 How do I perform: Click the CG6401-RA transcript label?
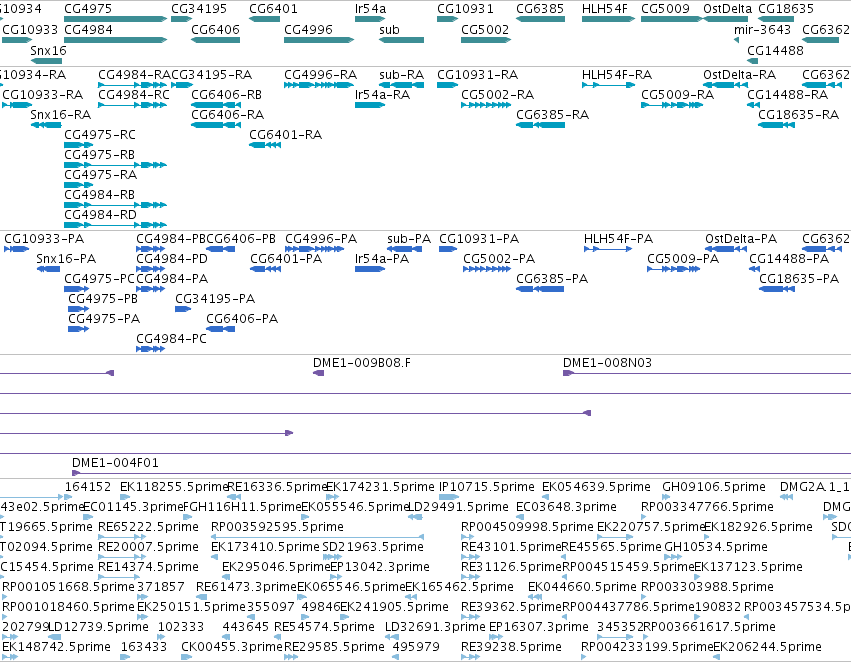[285, 135]
